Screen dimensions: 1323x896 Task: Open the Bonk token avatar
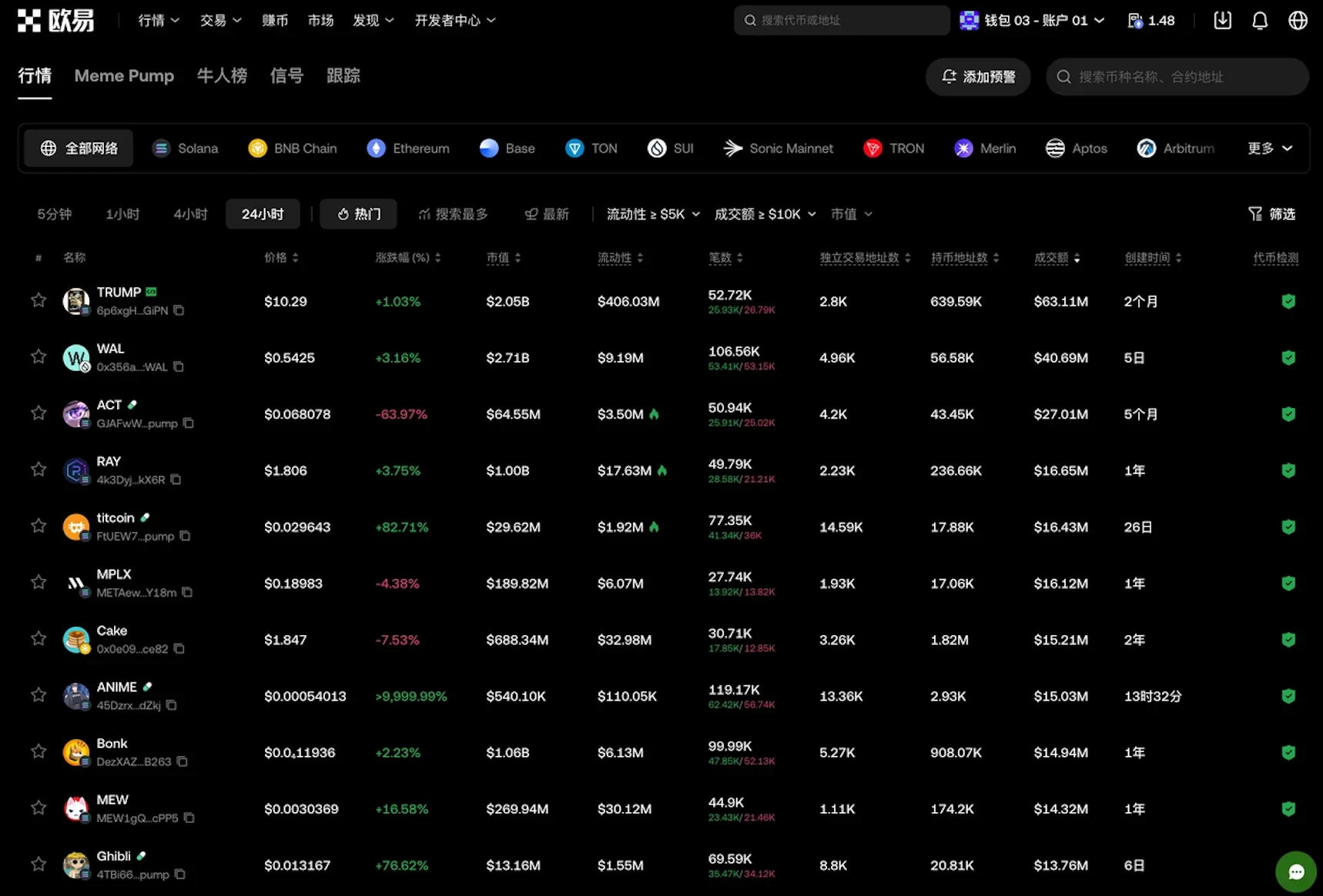click(75, 752)
